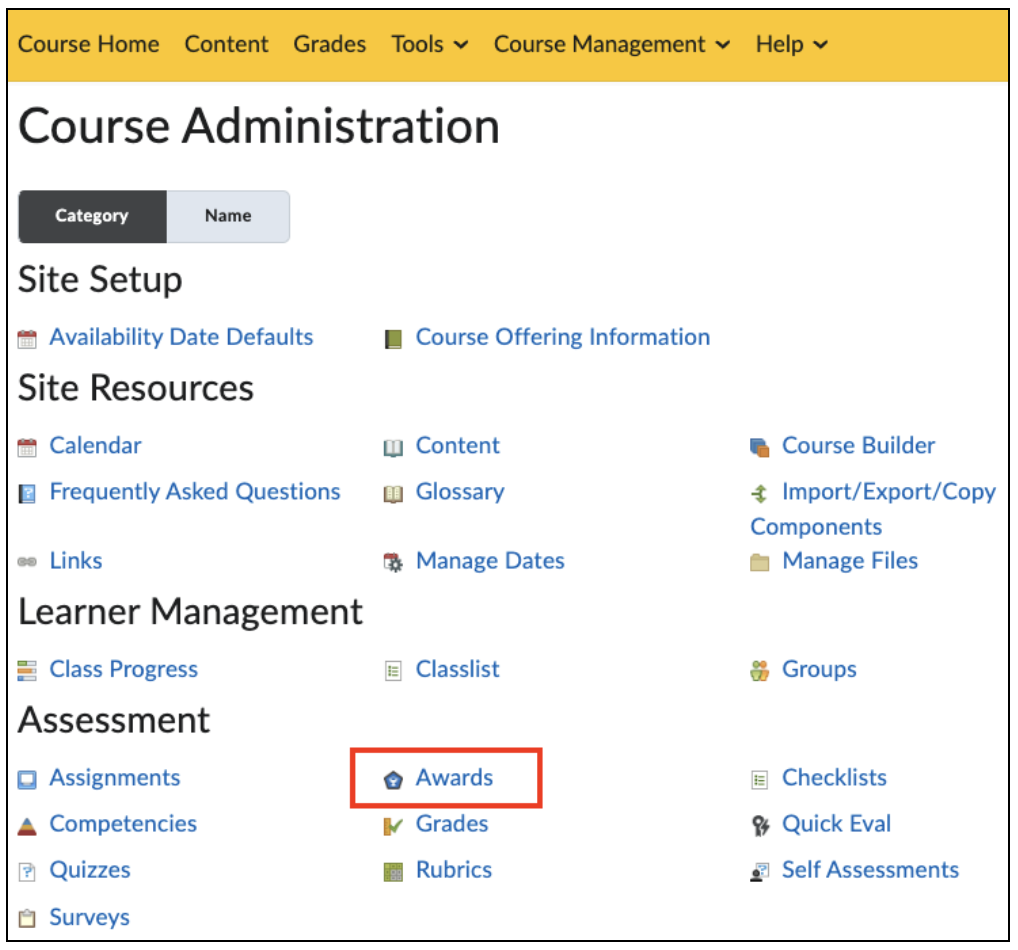Click the Grades checkmark icon in Assessment
The height and width of the screenshot is (950, 1018).
pyautogui.click(x=393, y=826)
